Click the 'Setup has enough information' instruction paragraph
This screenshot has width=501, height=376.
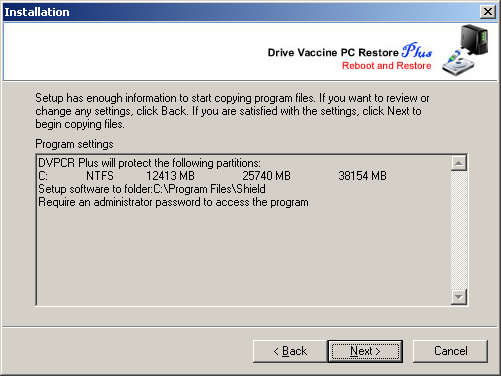pyautogui.click(x=232, y=111)
